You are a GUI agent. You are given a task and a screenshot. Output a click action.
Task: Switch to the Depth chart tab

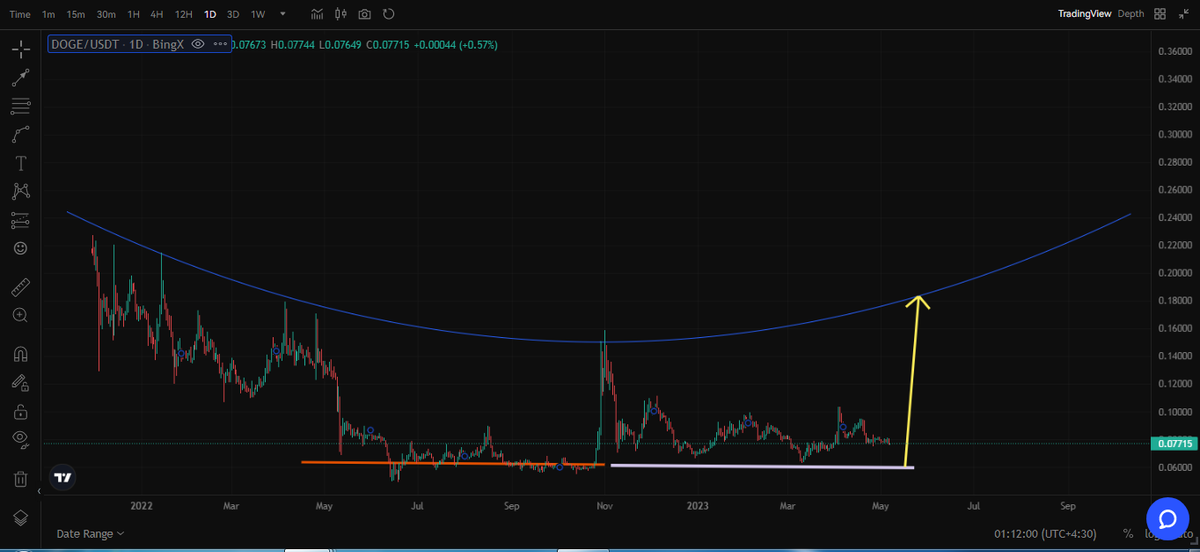point(1130,14)
